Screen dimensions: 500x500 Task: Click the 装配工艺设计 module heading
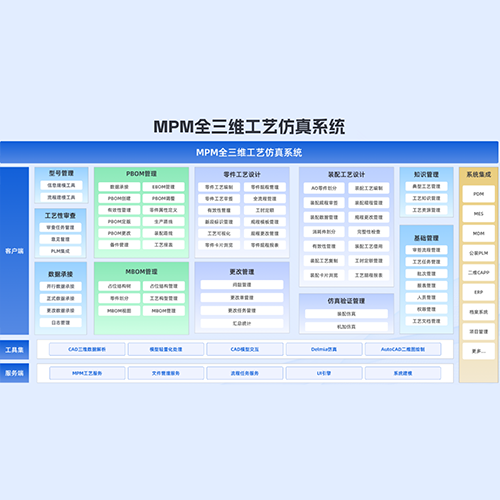346,174
